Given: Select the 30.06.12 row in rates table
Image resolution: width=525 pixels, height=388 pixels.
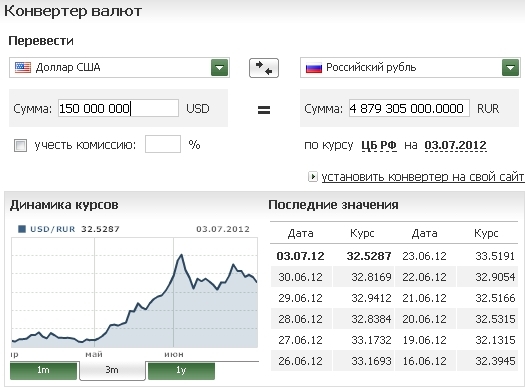Looking at the screenshot, I should 394,277.
